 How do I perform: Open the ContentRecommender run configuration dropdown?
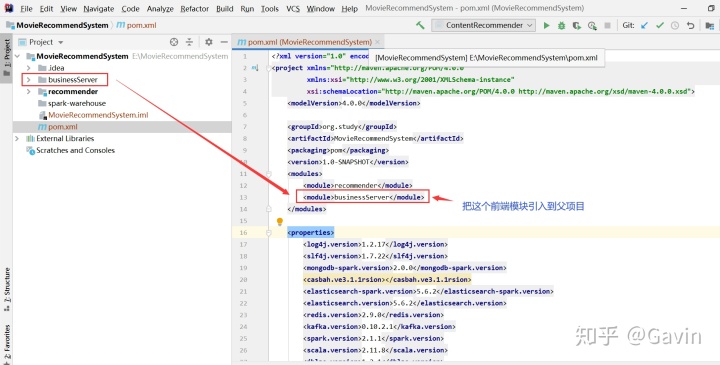[484, 25]
